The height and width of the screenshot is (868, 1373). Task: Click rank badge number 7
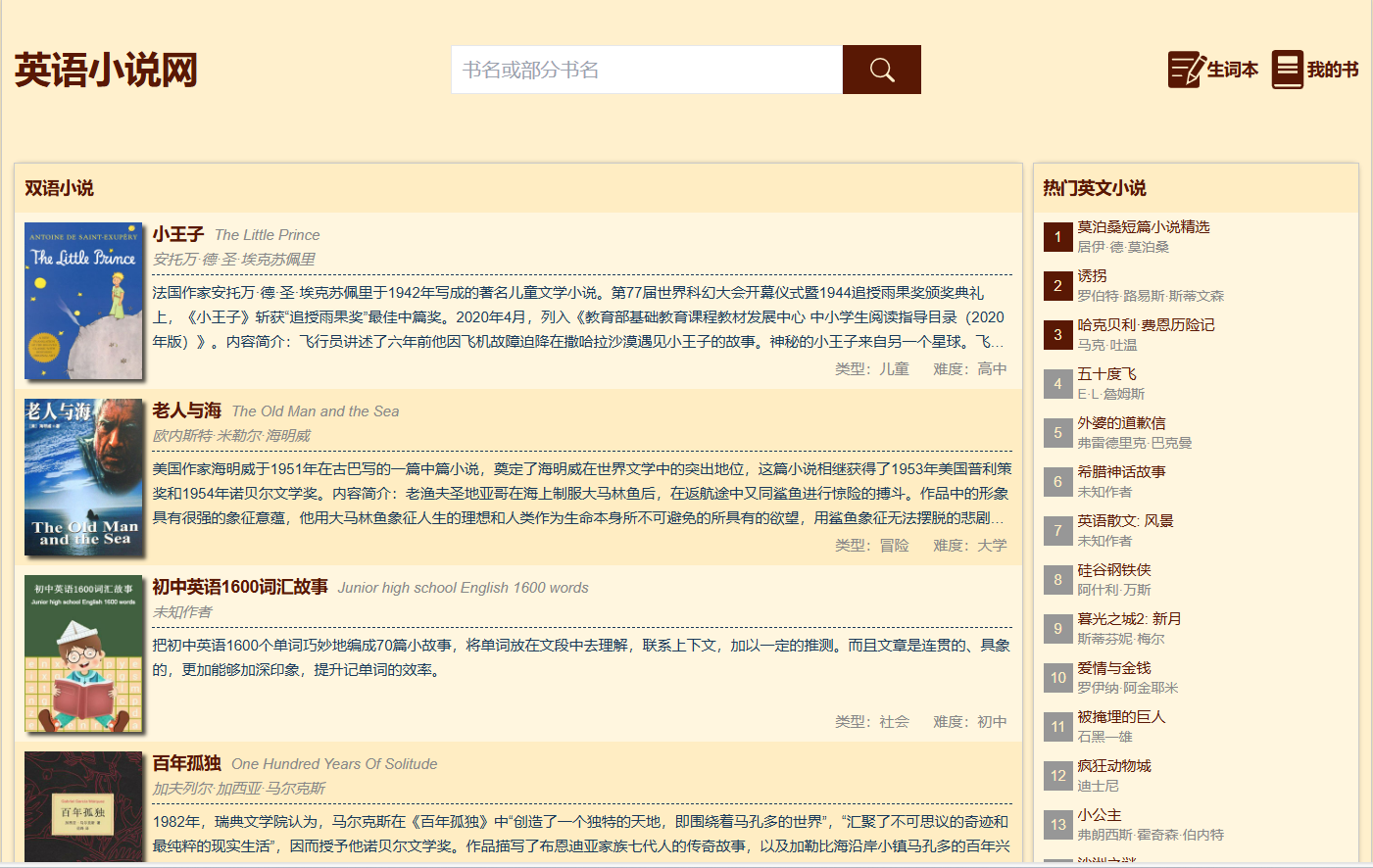1057,531
